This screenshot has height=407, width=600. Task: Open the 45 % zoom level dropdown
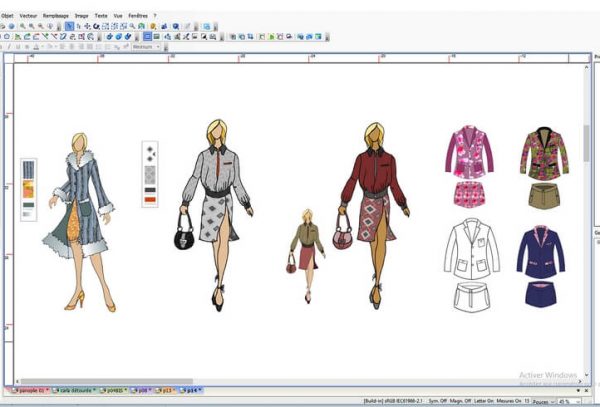click(569, 401)
